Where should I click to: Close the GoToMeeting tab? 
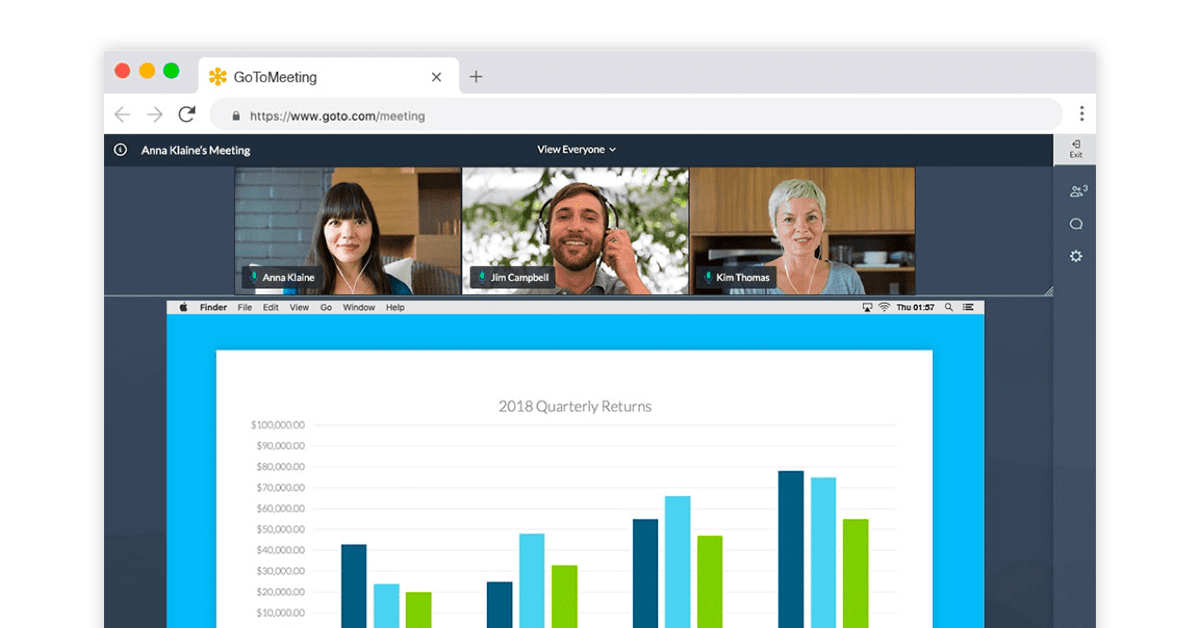pyautogui.click(x=436, y=77)
